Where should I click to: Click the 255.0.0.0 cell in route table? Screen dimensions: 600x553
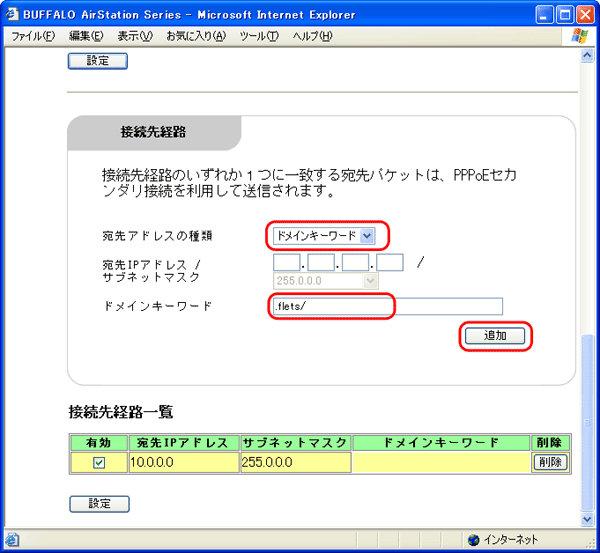296,462
